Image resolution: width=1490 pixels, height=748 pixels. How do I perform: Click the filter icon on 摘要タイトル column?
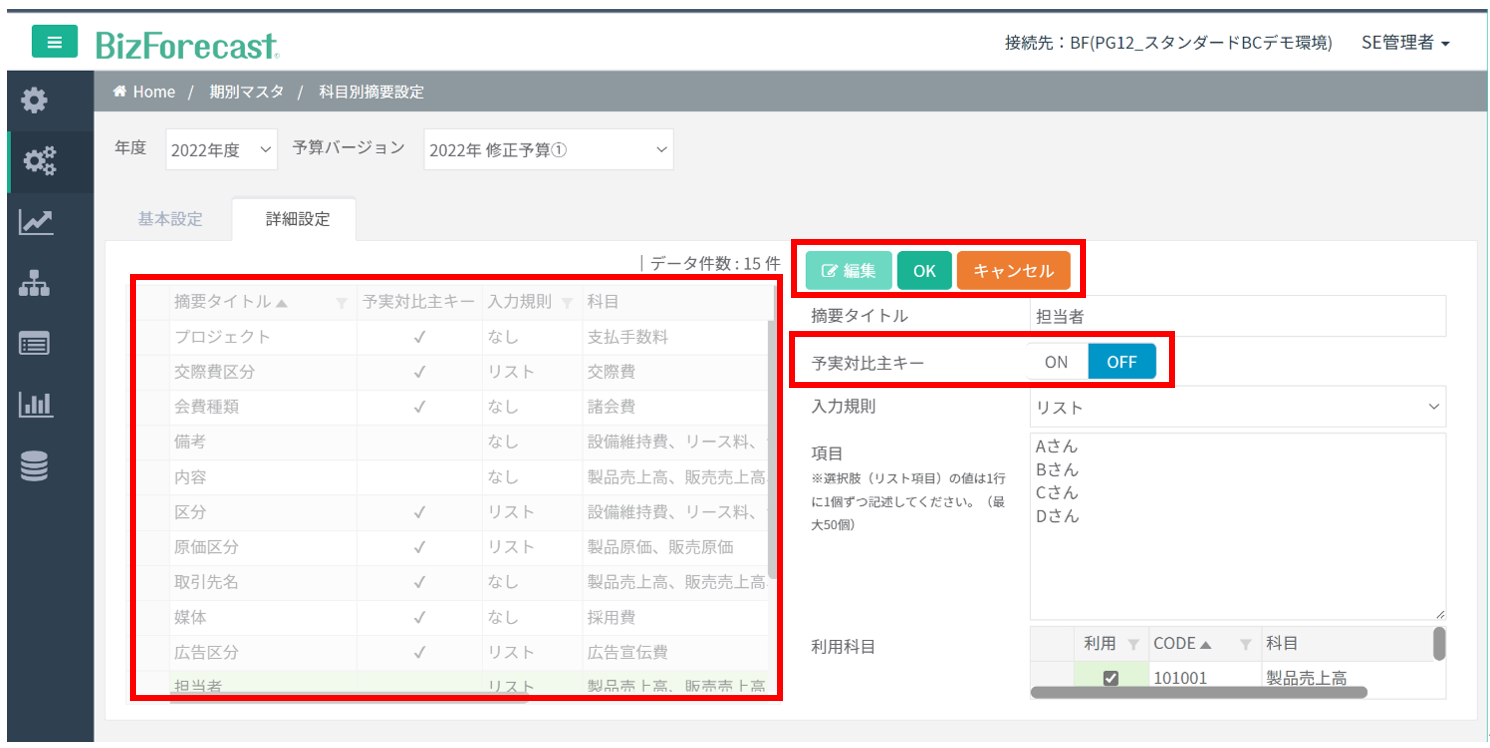point(341,302)
